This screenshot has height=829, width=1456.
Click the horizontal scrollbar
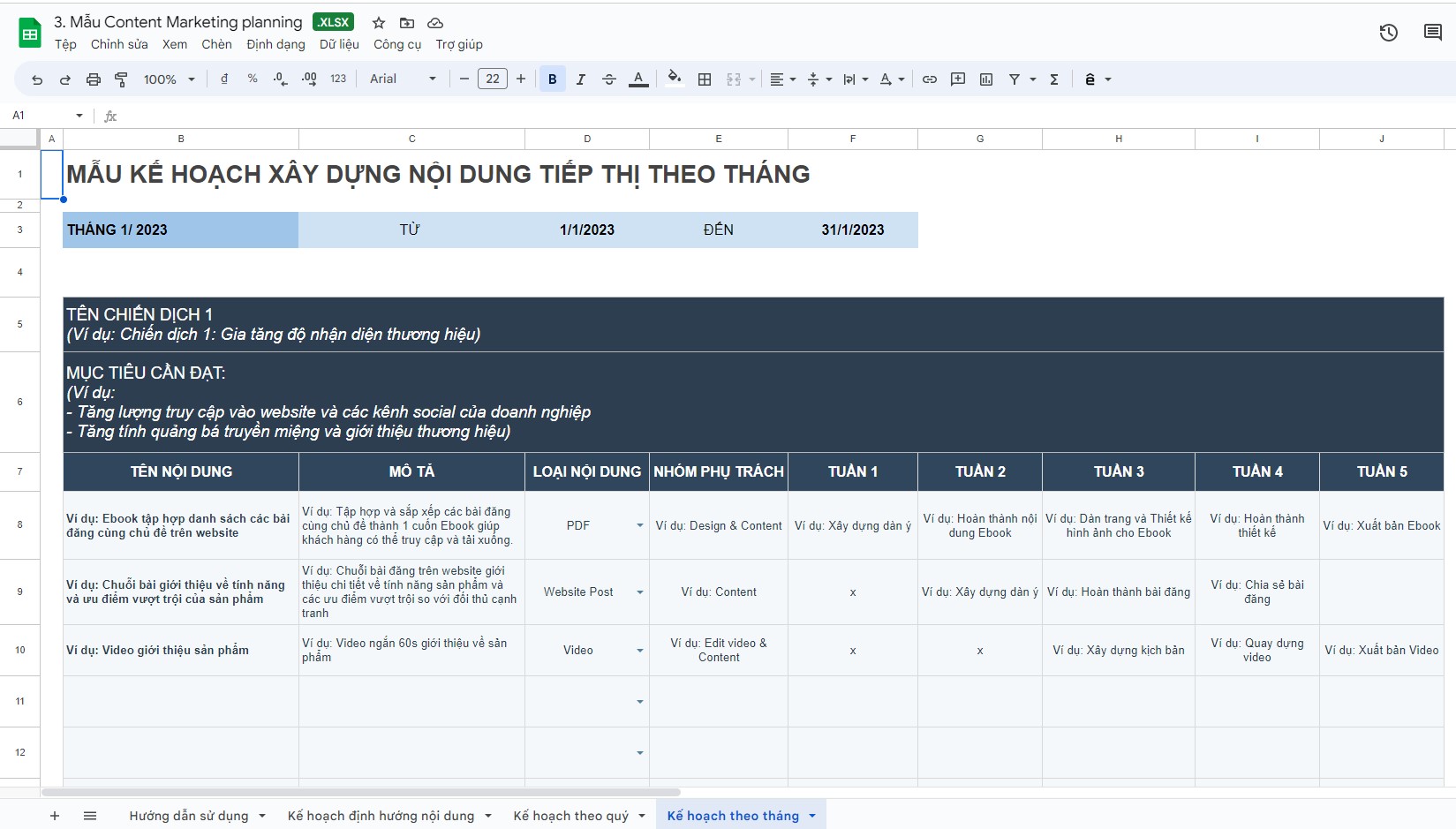pos(360,792)
